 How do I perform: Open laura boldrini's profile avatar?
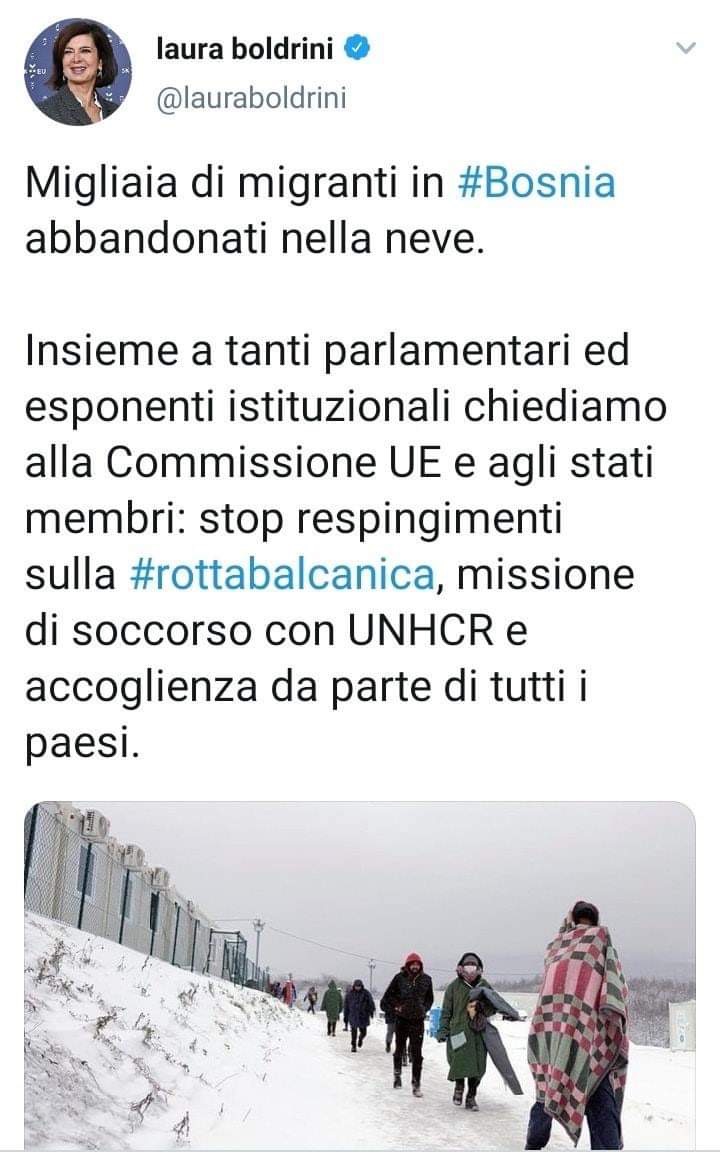point(78,72)
